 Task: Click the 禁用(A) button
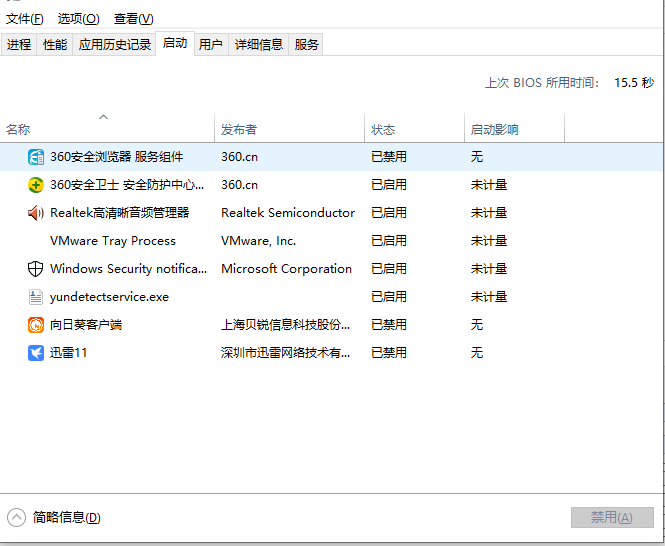[x=612, y=518]
